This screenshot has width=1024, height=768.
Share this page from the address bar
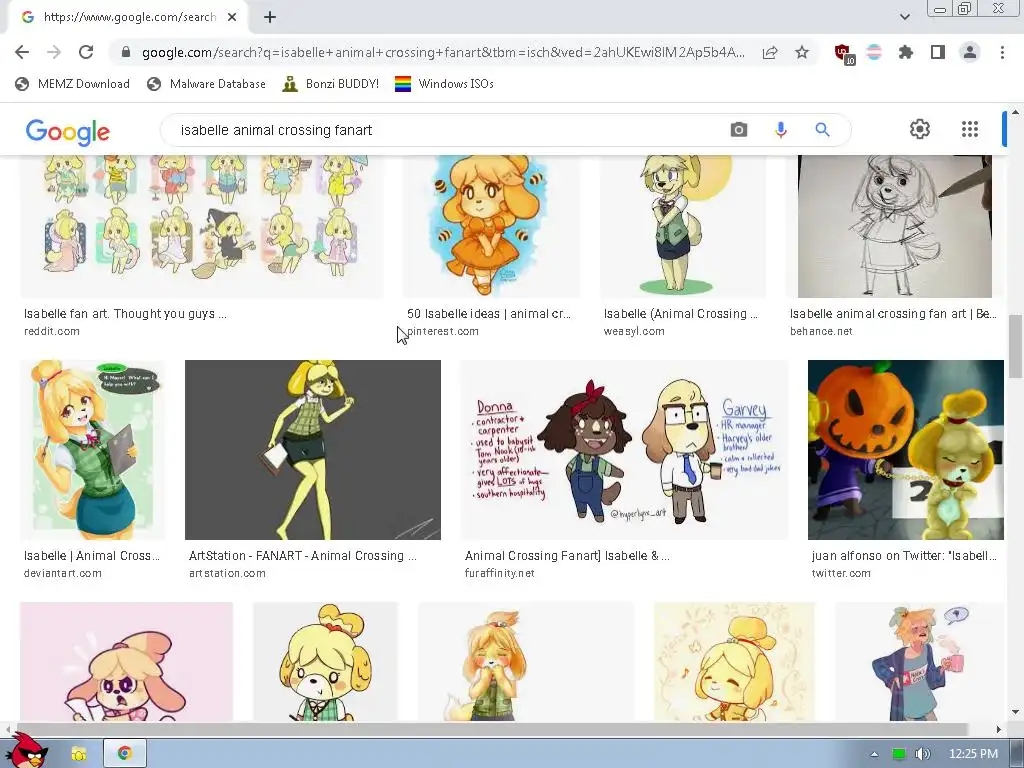pos(770,52)
